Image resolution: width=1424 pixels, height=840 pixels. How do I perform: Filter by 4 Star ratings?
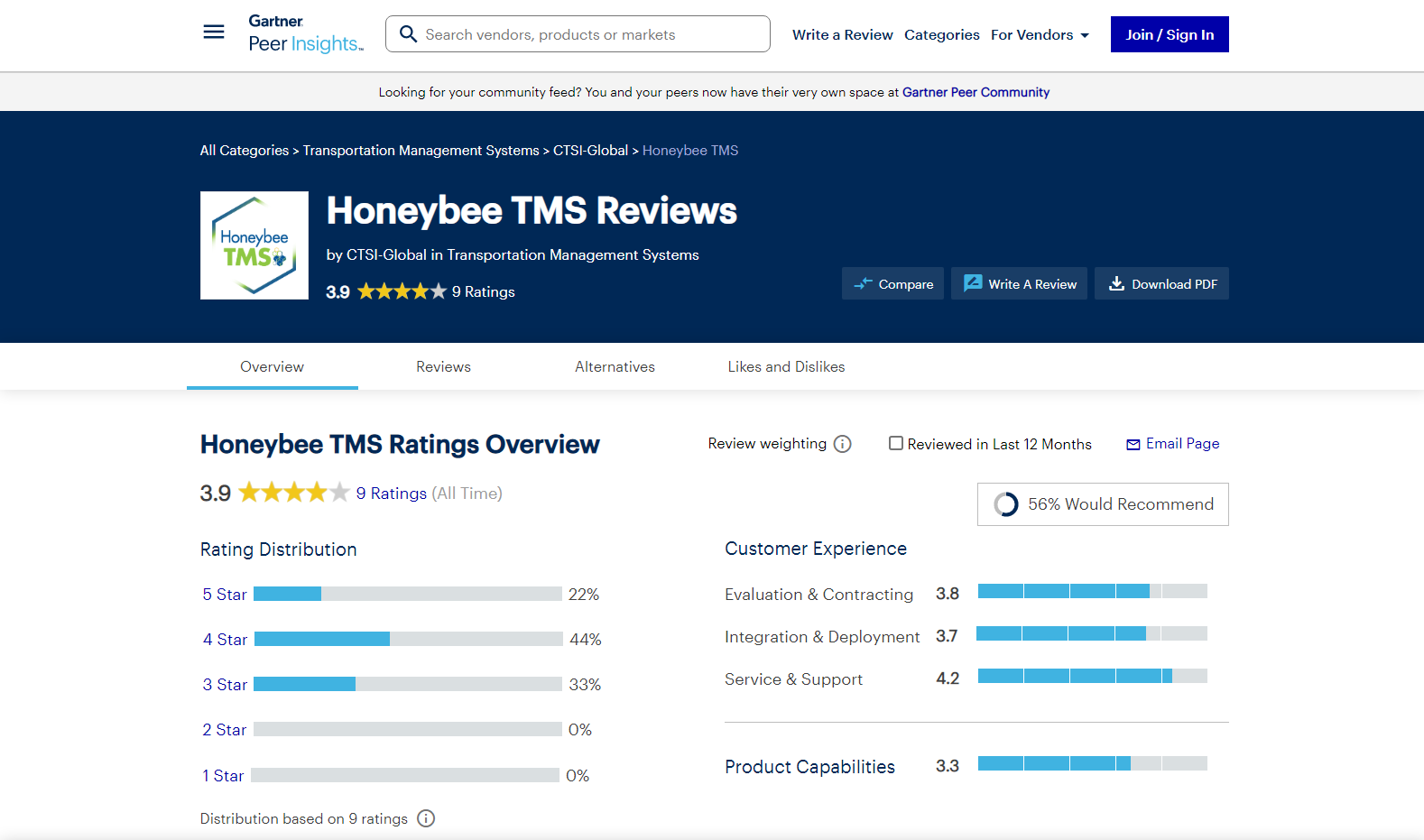click(225, 640)
